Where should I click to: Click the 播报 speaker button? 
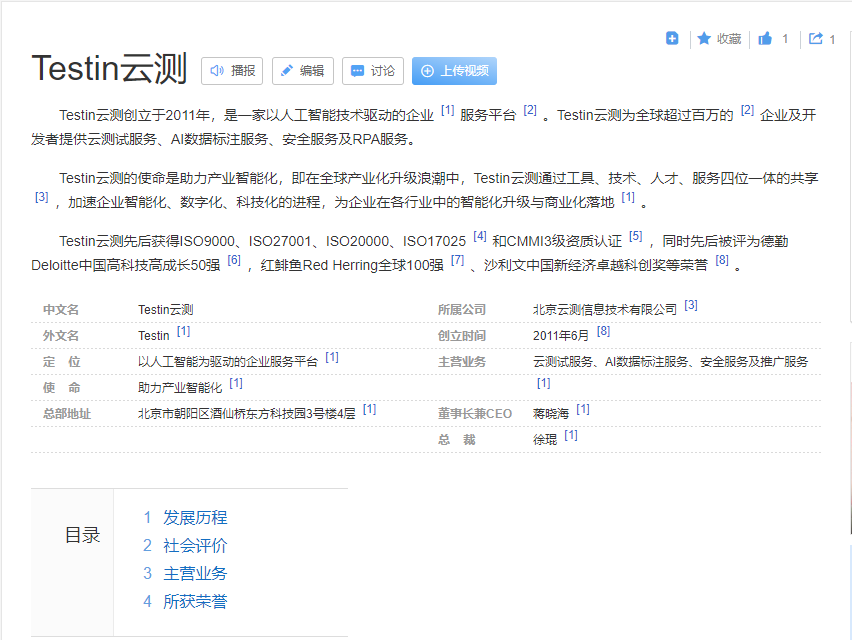232,71
